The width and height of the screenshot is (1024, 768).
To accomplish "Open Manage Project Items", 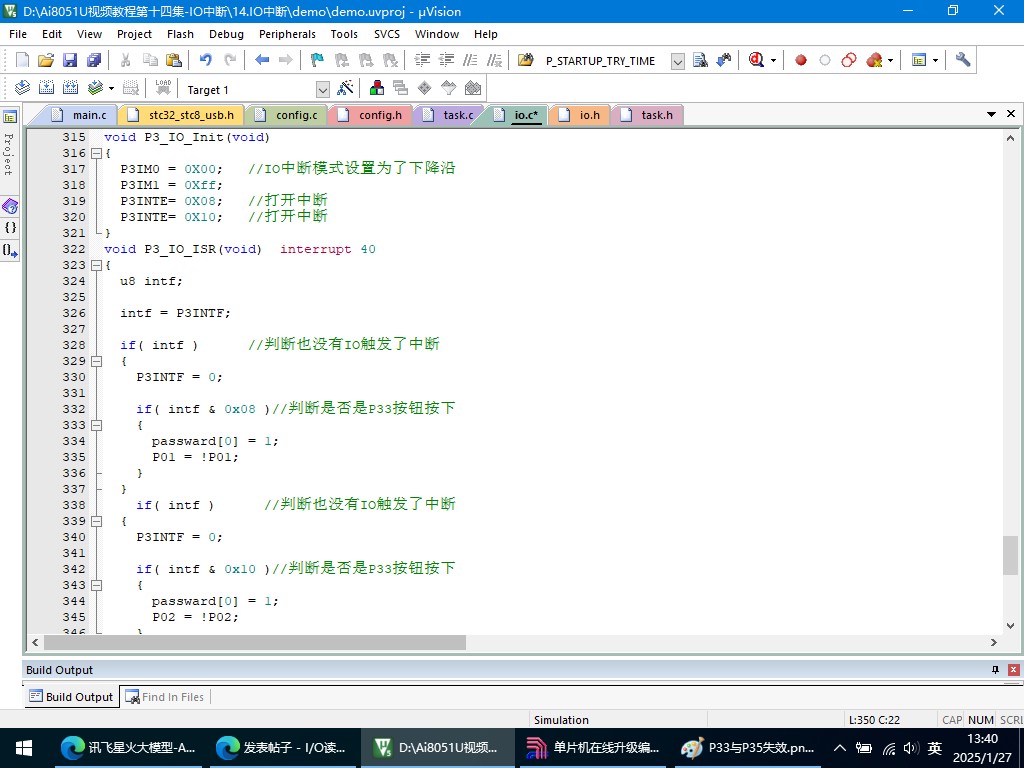I will [x=377, y=88].
